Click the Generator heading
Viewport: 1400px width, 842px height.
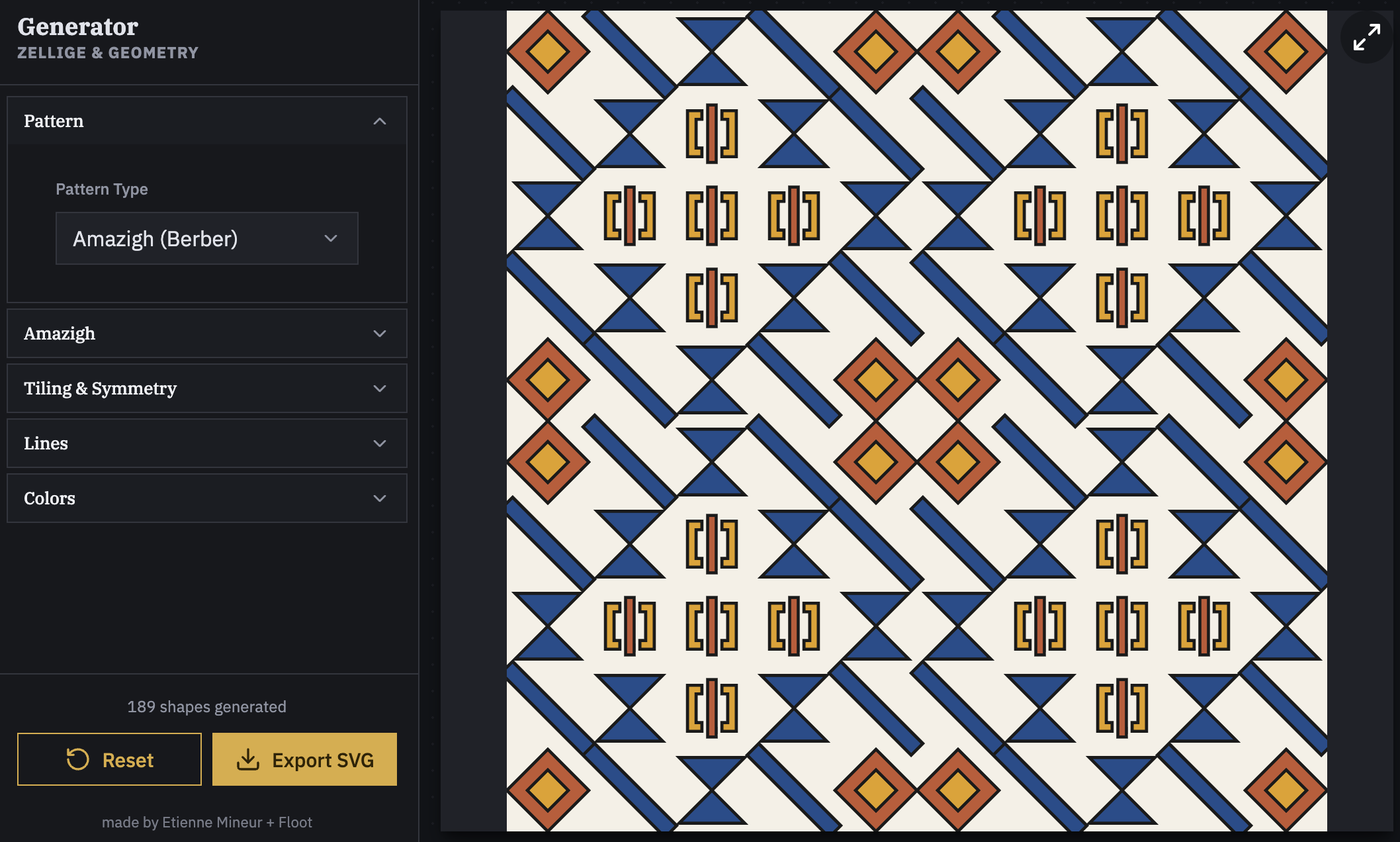[x=77, y=27]
